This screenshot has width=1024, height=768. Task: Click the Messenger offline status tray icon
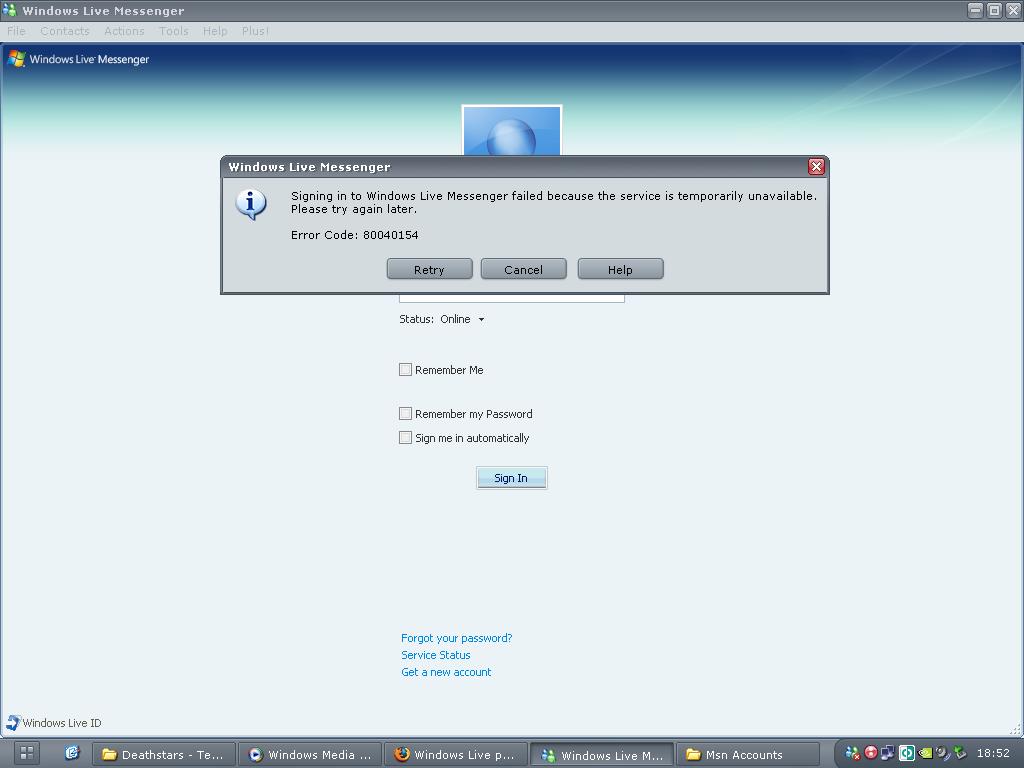pyautogui.click(x=852, y=753)
